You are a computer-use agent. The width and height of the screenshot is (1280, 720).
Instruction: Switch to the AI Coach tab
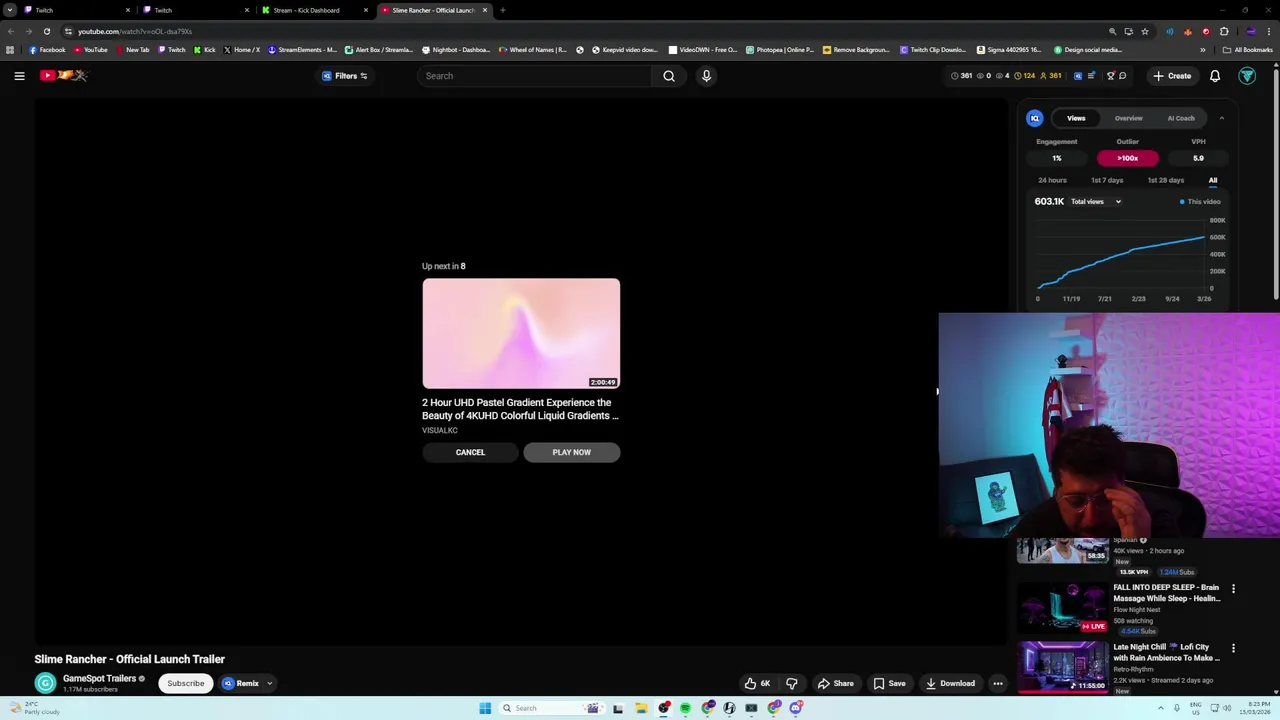coord(1181,118)
